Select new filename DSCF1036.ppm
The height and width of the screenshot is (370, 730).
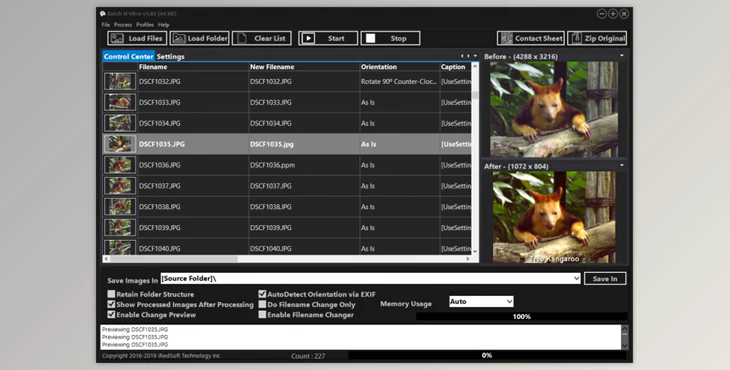pos(272,165)
